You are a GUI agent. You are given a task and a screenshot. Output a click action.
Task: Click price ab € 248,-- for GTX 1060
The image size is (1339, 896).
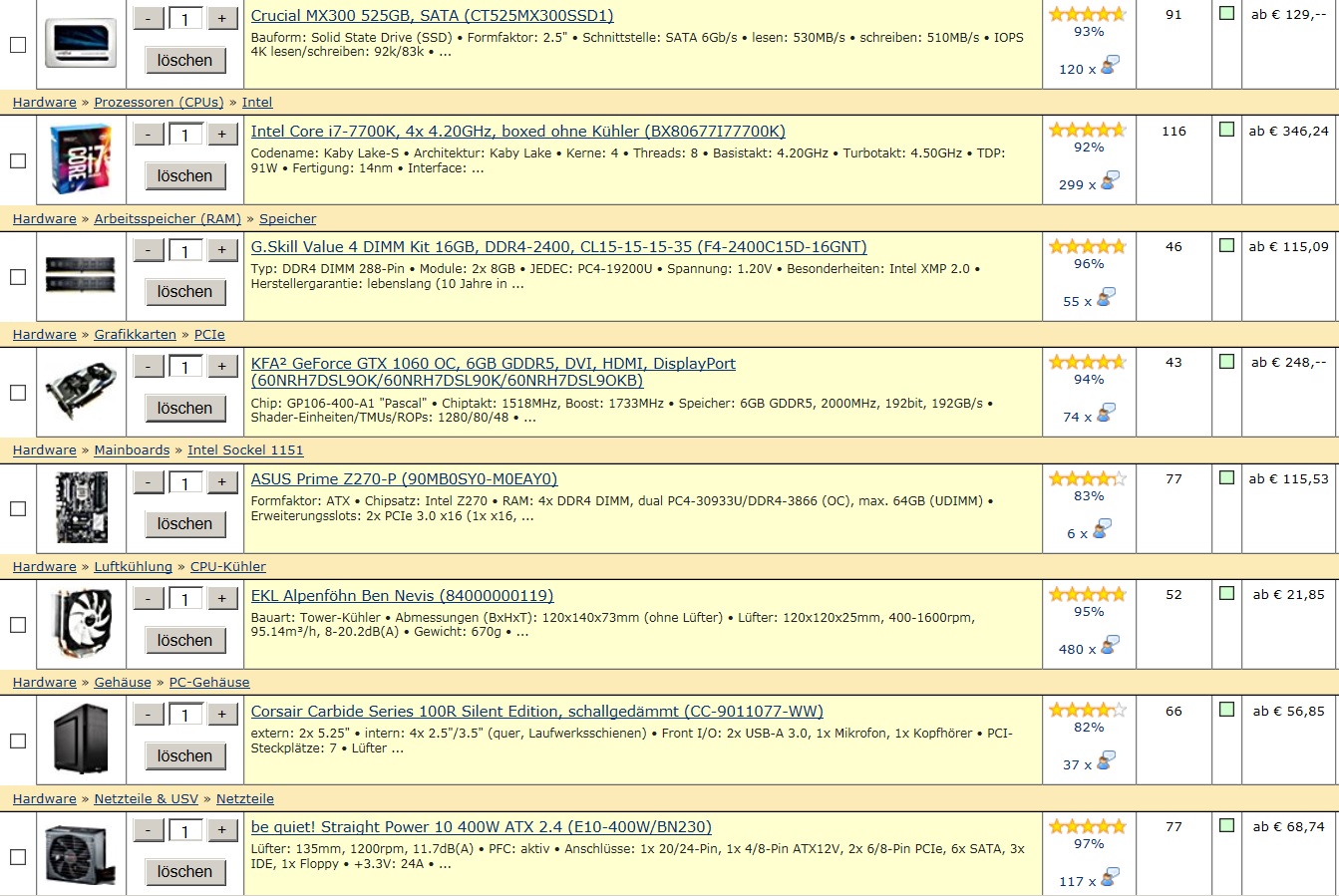point(1288,362)
